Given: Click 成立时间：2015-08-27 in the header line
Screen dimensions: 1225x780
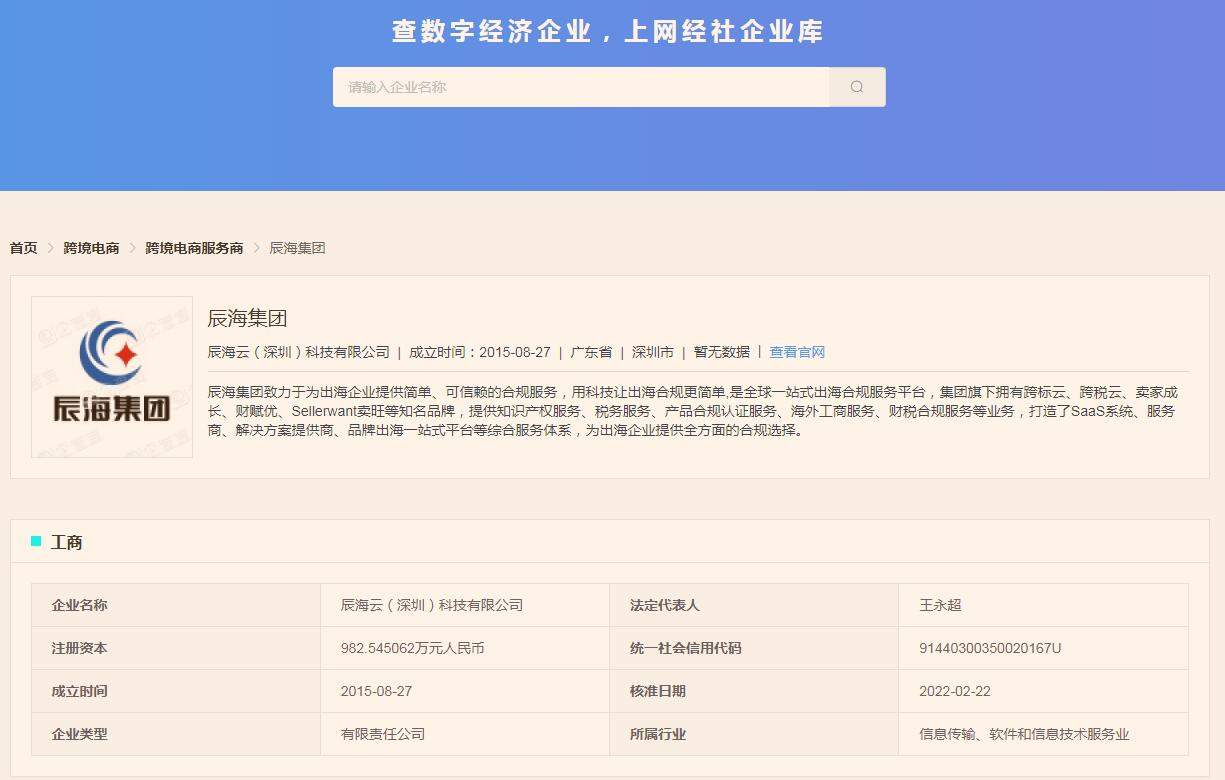Looking at the screenshot, I should point(480,352).
